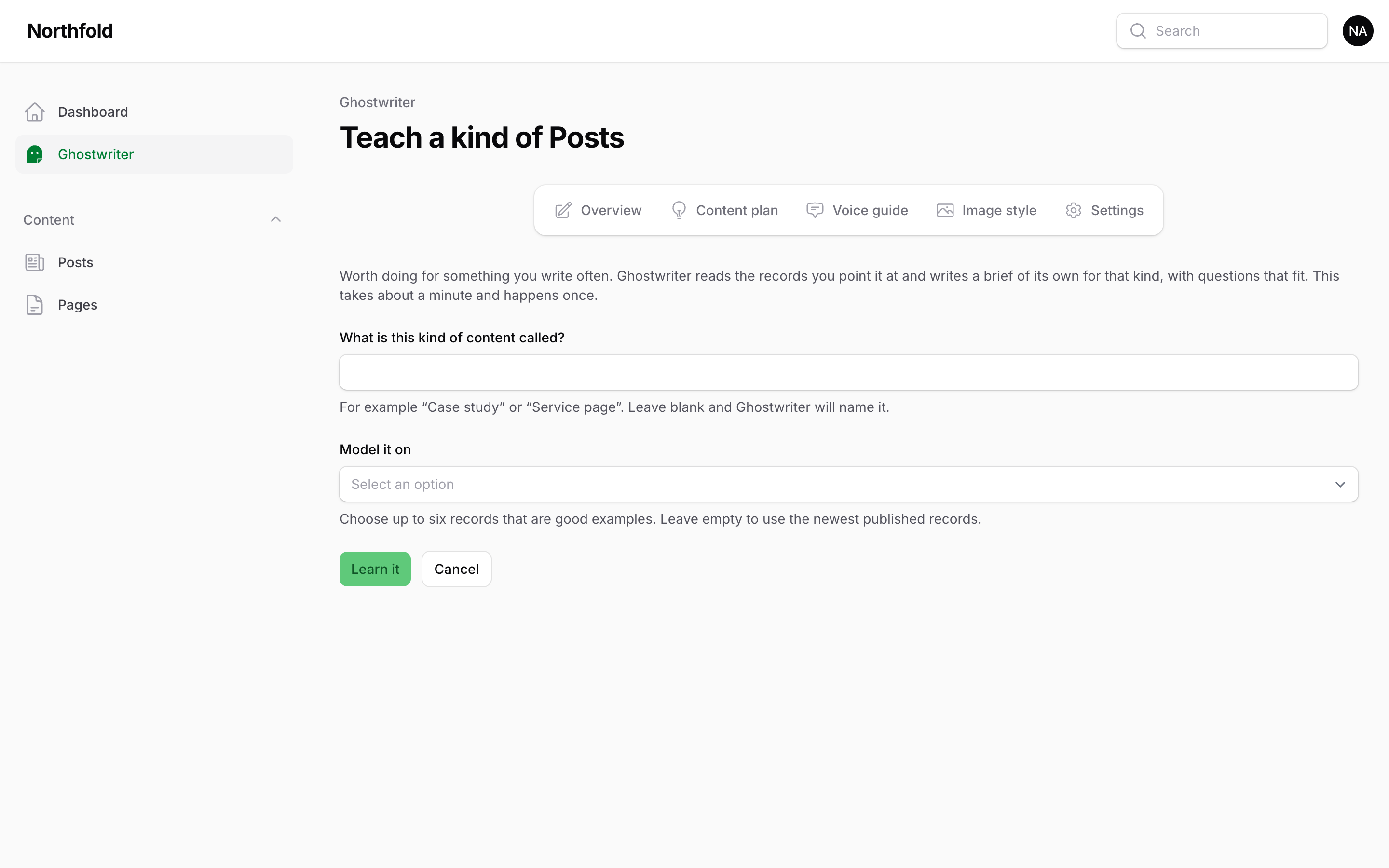Open Posts in the sidebar
The height and width of the screenshot is (868, 1389).
[154, 262]
